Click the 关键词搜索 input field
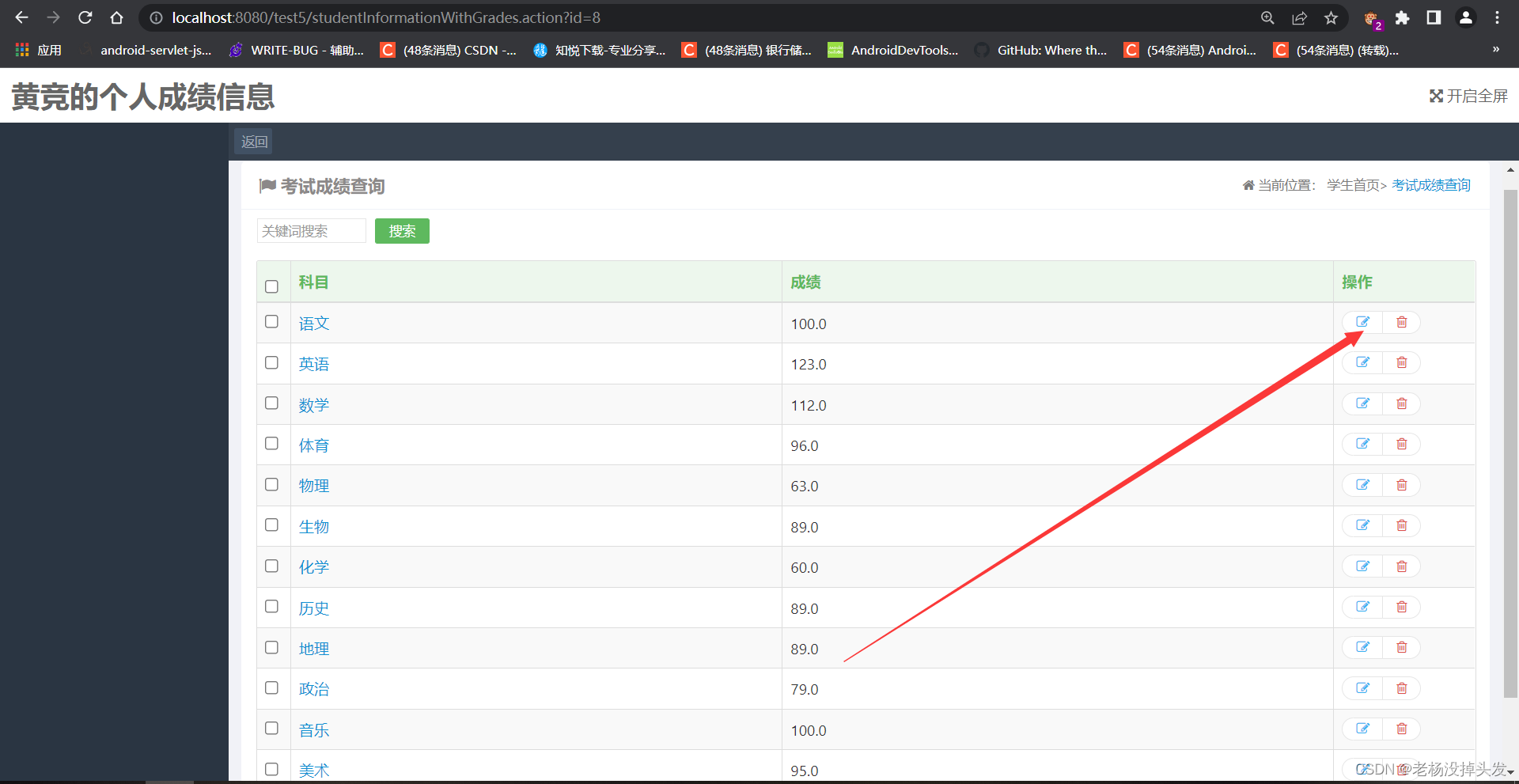 point(311,231)
